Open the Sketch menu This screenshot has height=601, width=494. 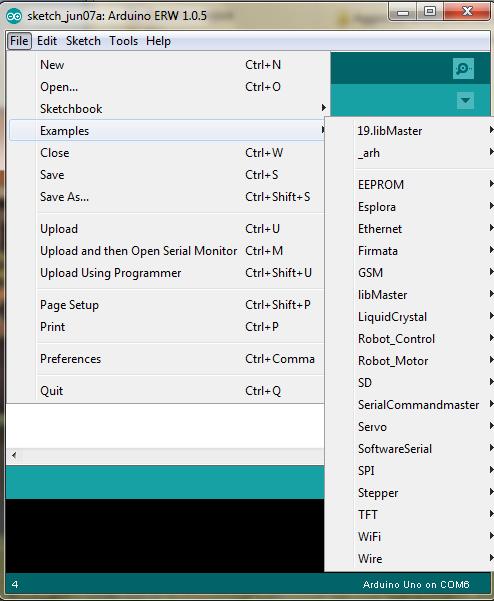(x=83, y=41)
